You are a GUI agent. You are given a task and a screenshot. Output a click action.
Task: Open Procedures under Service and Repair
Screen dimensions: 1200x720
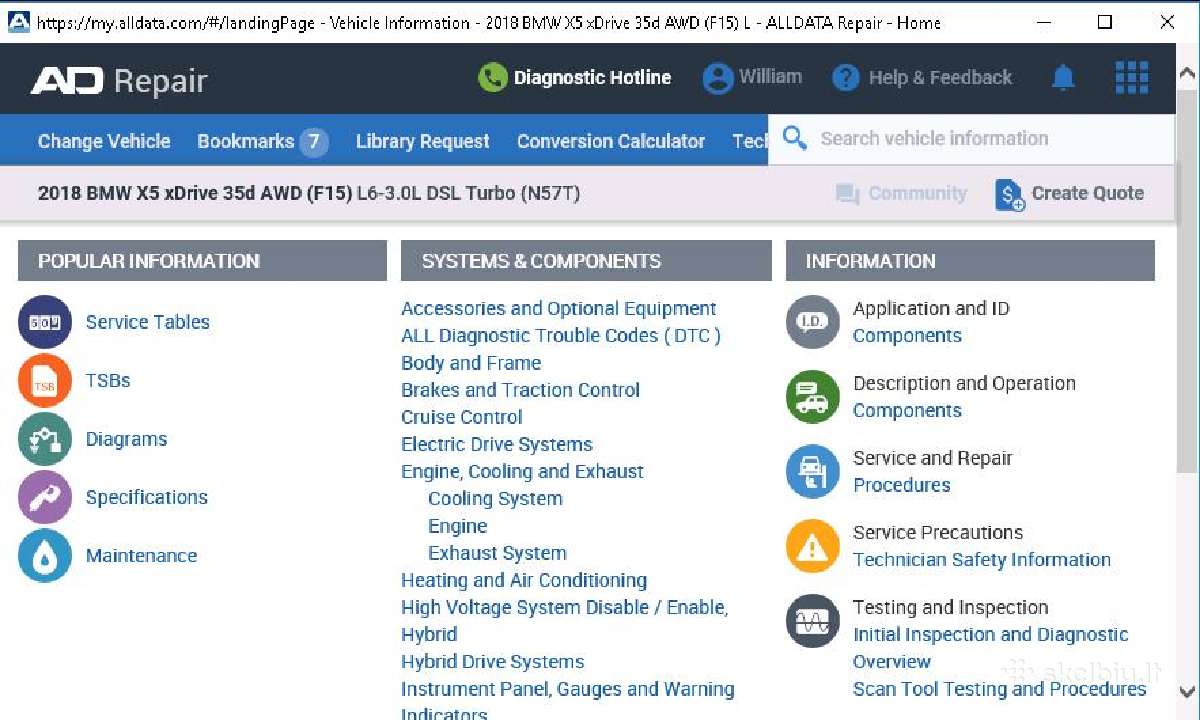click(902, 485)
